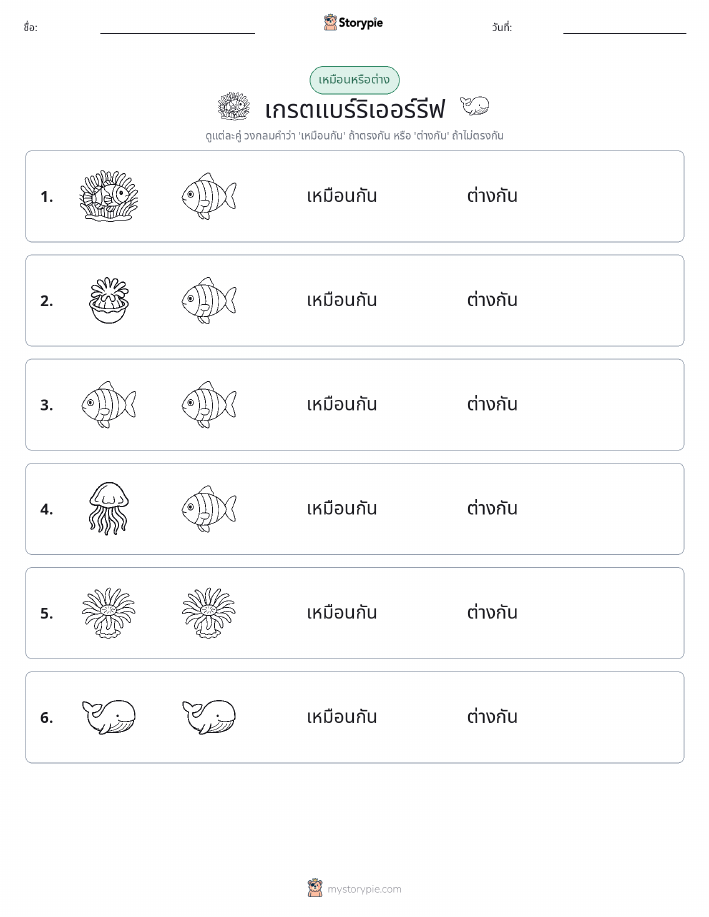
Task: Select ต่างกัน for row 1
Action: tap(492, 196)
